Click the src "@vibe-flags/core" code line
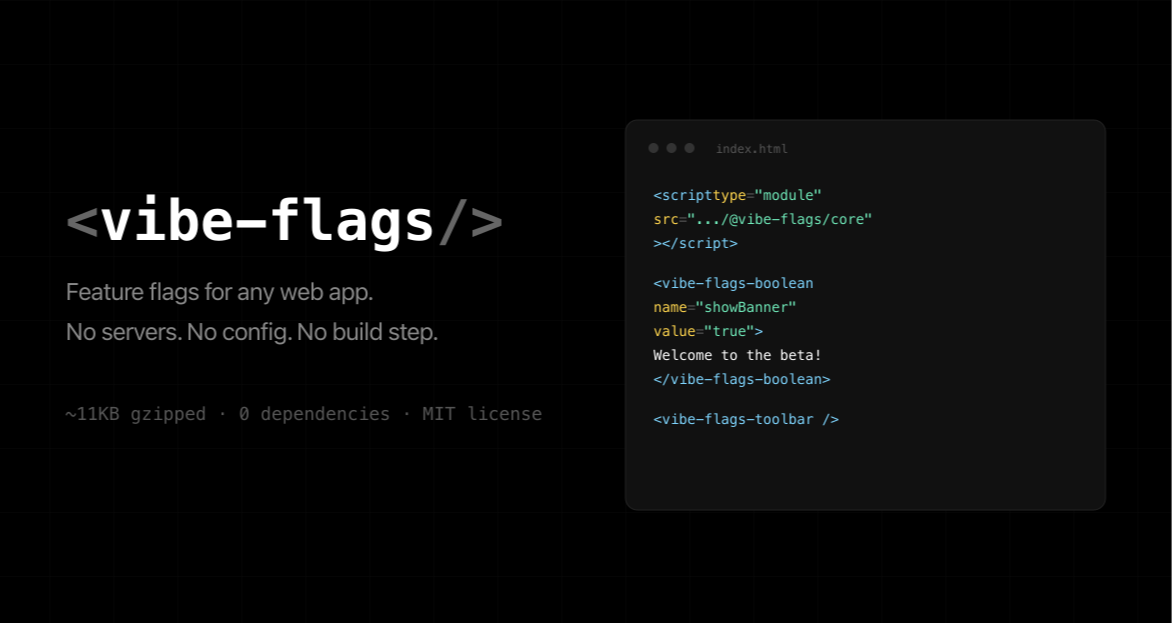The height and width of the screenshot is (623, 1172). [762, 219]
